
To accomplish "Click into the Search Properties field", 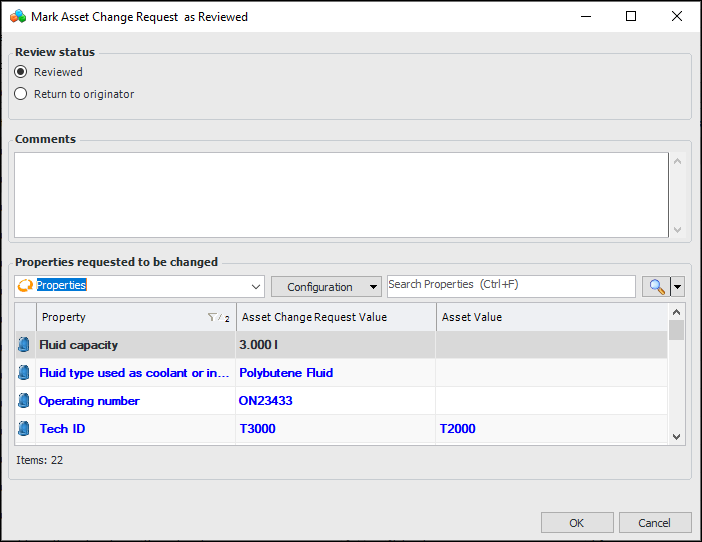I will (x=510, y=285).
